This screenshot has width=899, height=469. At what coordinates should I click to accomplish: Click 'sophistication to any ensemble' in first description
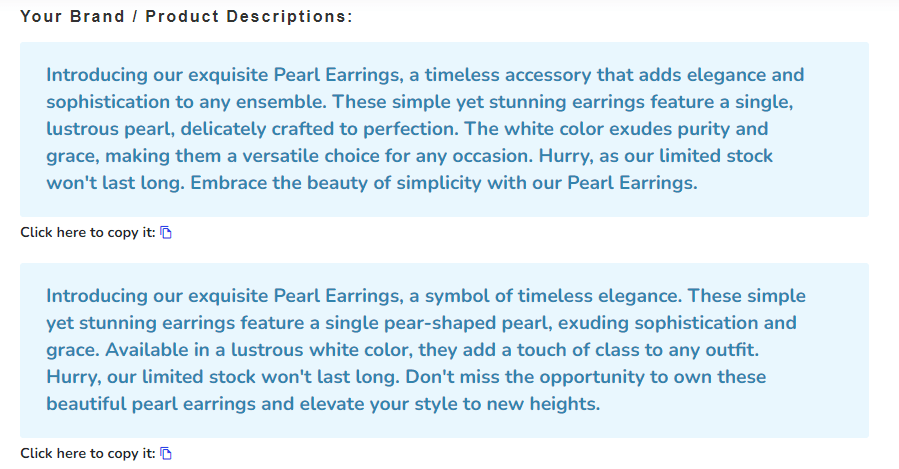(186, 102)
